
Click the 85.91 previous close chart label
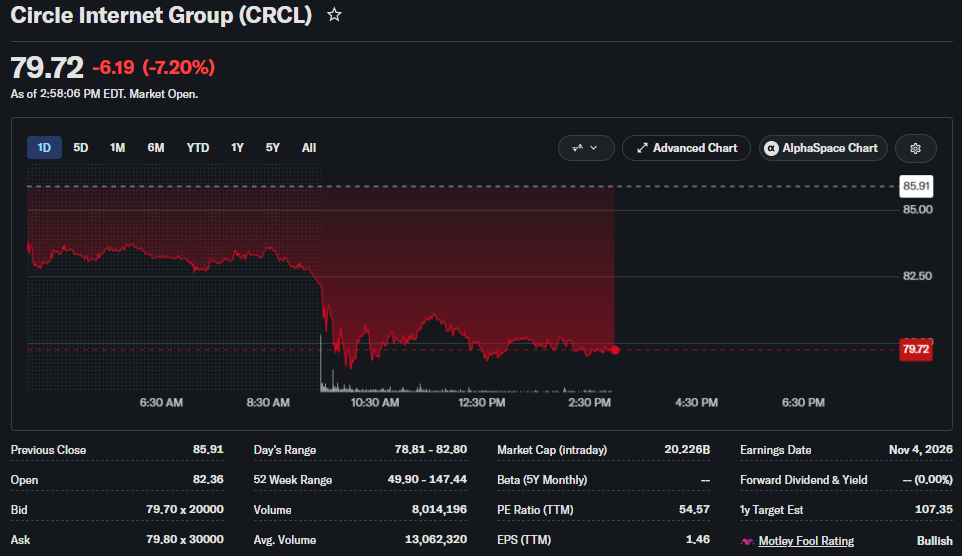click(916, 186)
